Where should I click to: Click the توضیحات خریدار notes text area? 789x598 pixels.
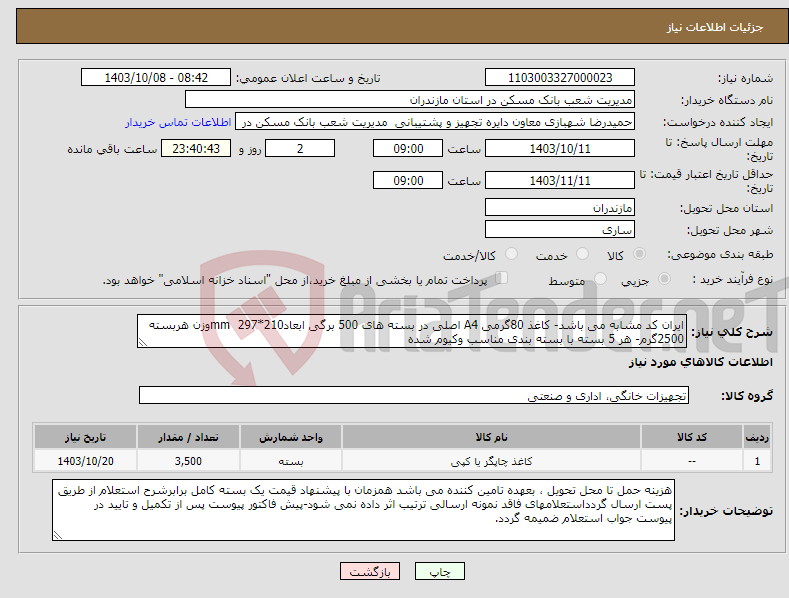coord(363,510)
